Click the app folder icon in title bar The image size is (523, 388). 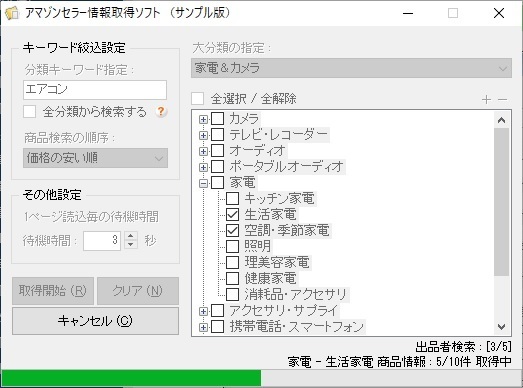coord(12,13)
